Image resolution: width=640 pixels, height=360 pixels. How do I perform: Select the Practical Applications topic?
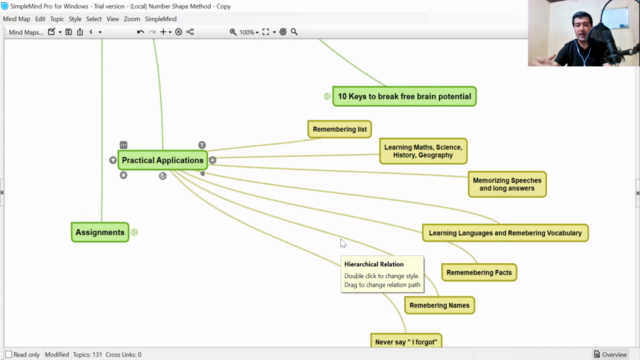pyautogui.click(x=162, y=160)
